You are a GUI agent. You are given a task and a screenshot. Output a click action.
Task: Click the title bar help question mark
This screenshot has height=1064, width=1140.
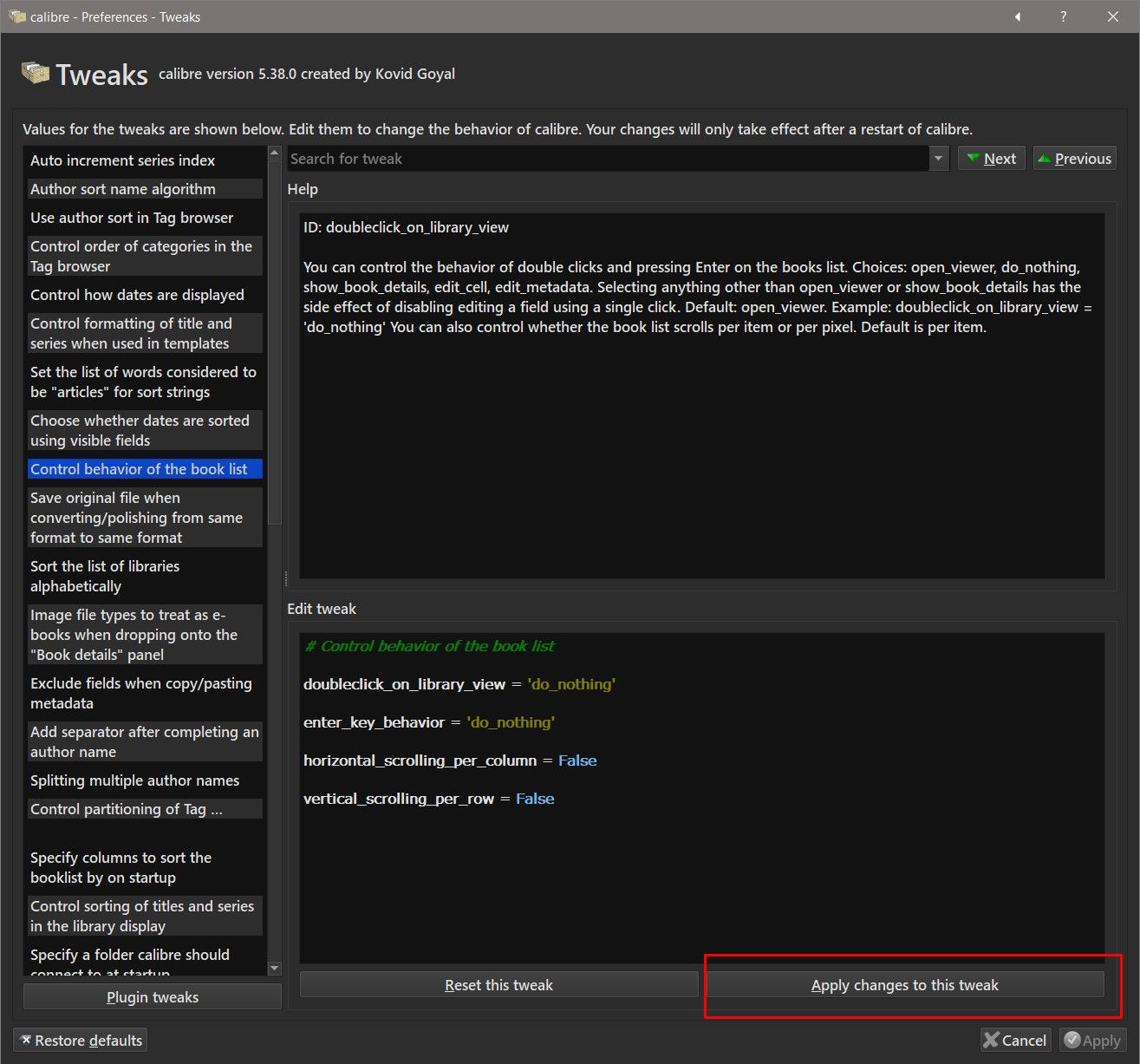coord(1063,16)
